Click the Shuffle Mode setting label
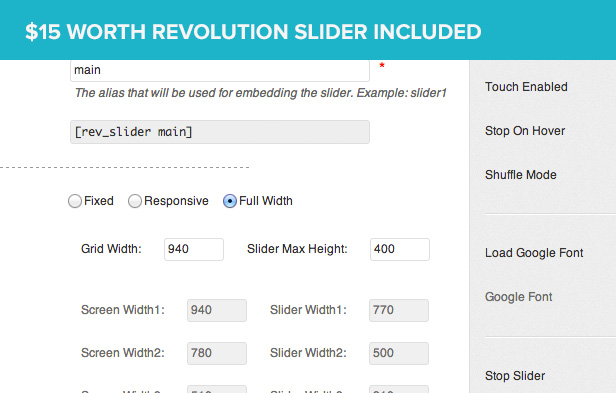The height and width of the screenshot is (393, 616). (x=521, y=175)
